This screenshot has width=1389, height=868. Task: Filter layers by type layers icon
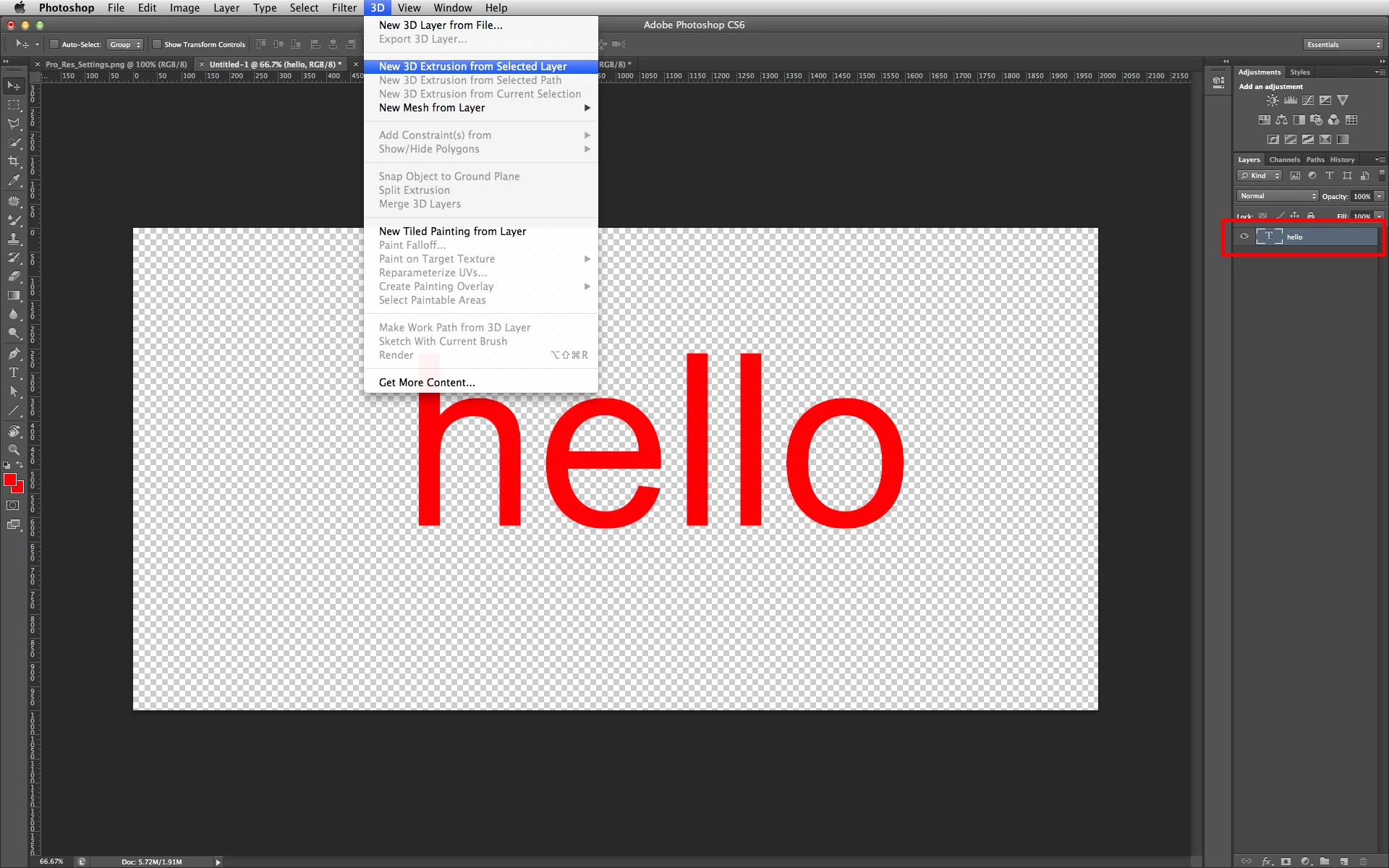(1330, 176)
